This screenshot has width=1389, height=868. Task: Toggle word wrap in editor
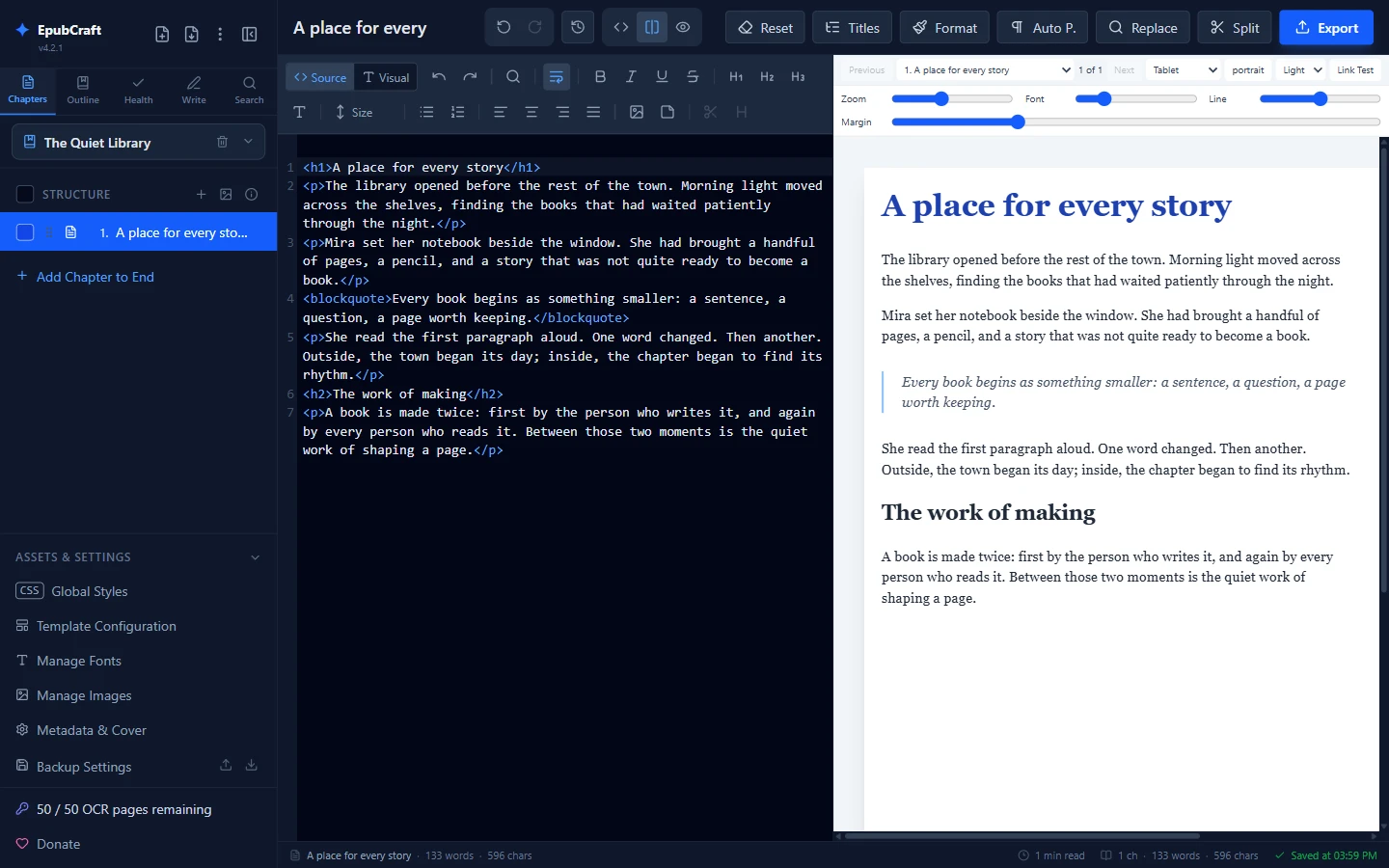tap(557, 77)
